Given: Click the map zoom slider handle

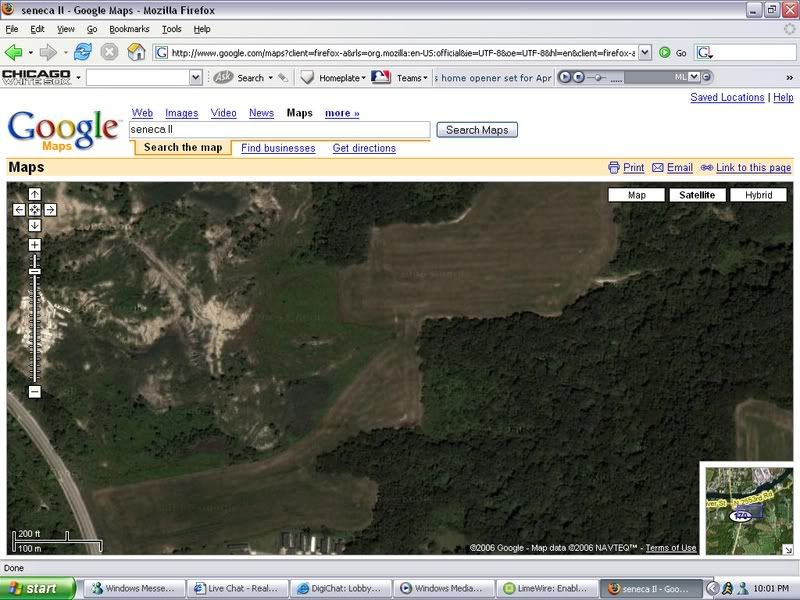Looking at the screenshot, I should (35, 271).
